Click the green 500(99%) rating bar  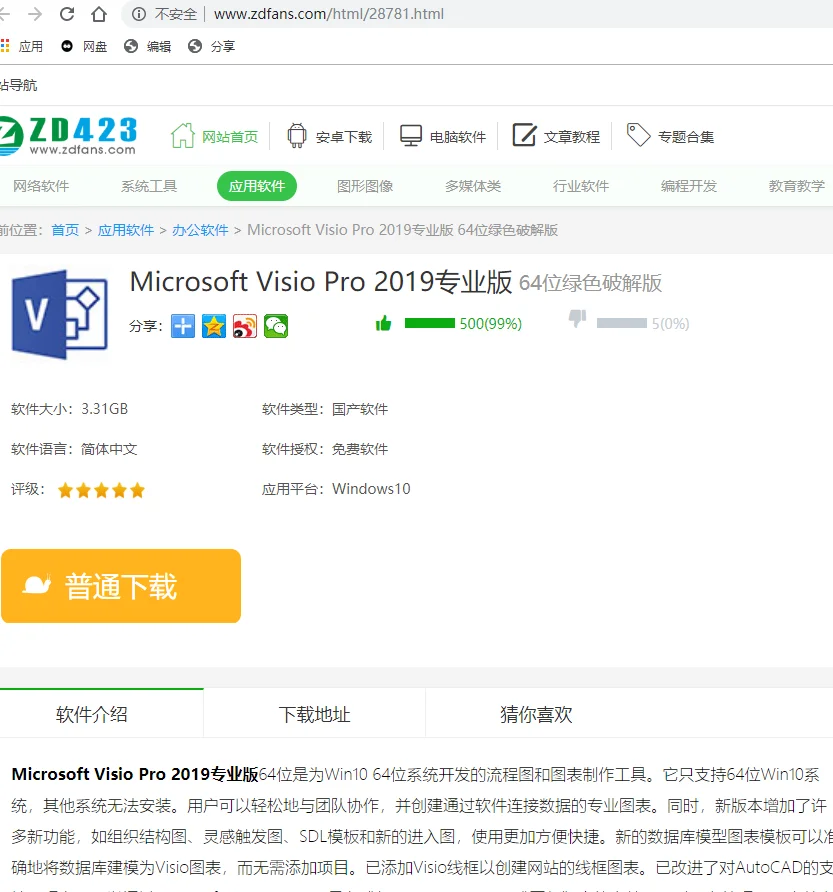click(430, 323)
